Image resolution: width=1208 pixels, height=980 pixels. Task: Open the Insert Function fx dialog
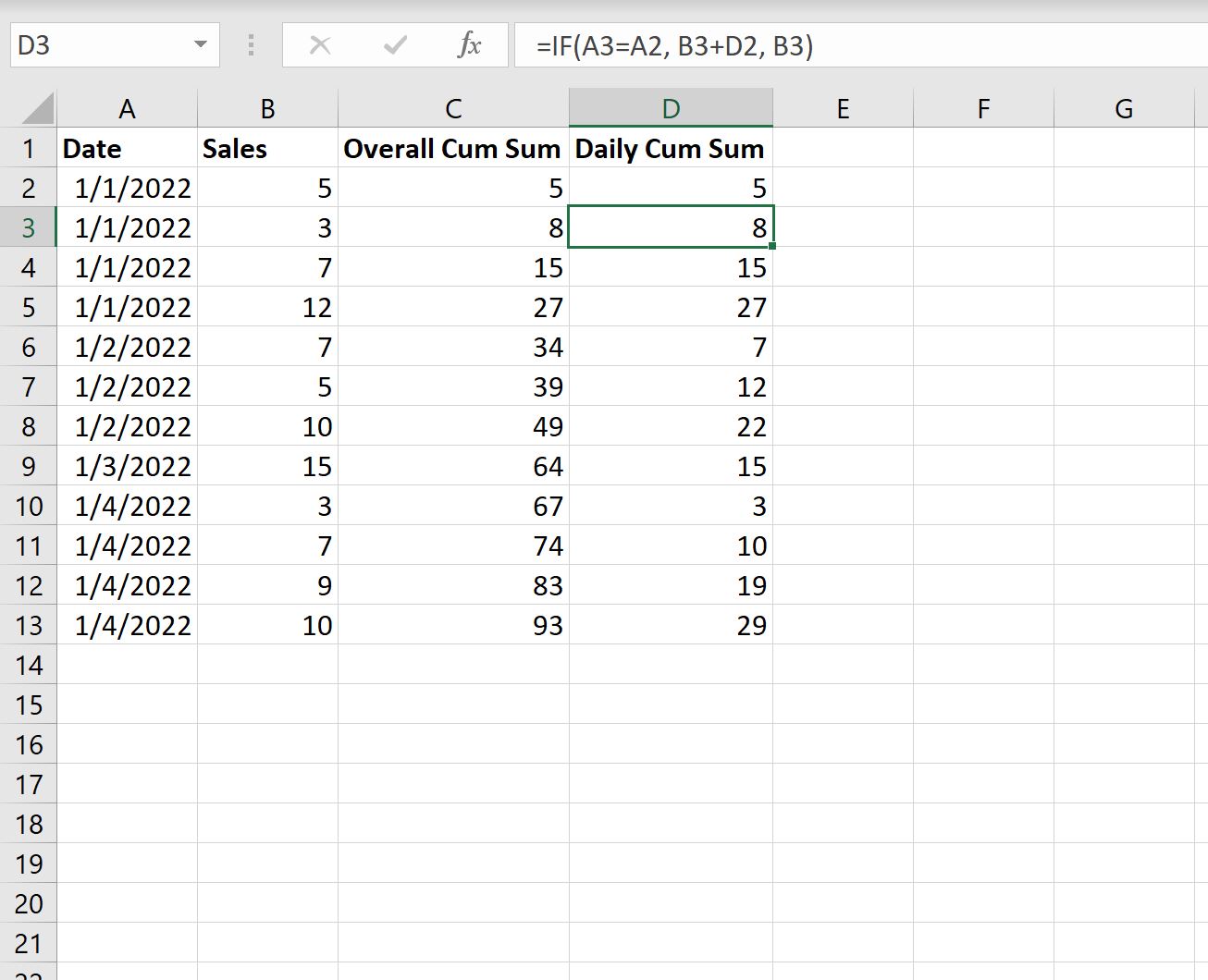pos(470,45)
